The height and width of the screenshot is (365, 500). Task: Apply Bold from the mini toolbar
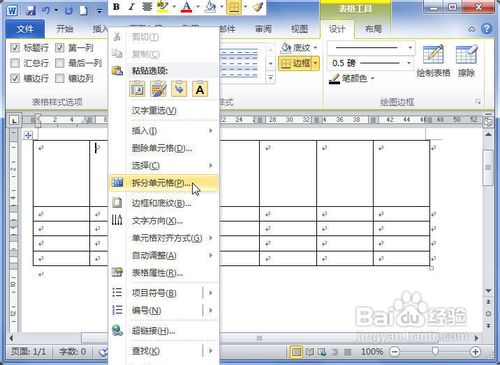point(116,7)
